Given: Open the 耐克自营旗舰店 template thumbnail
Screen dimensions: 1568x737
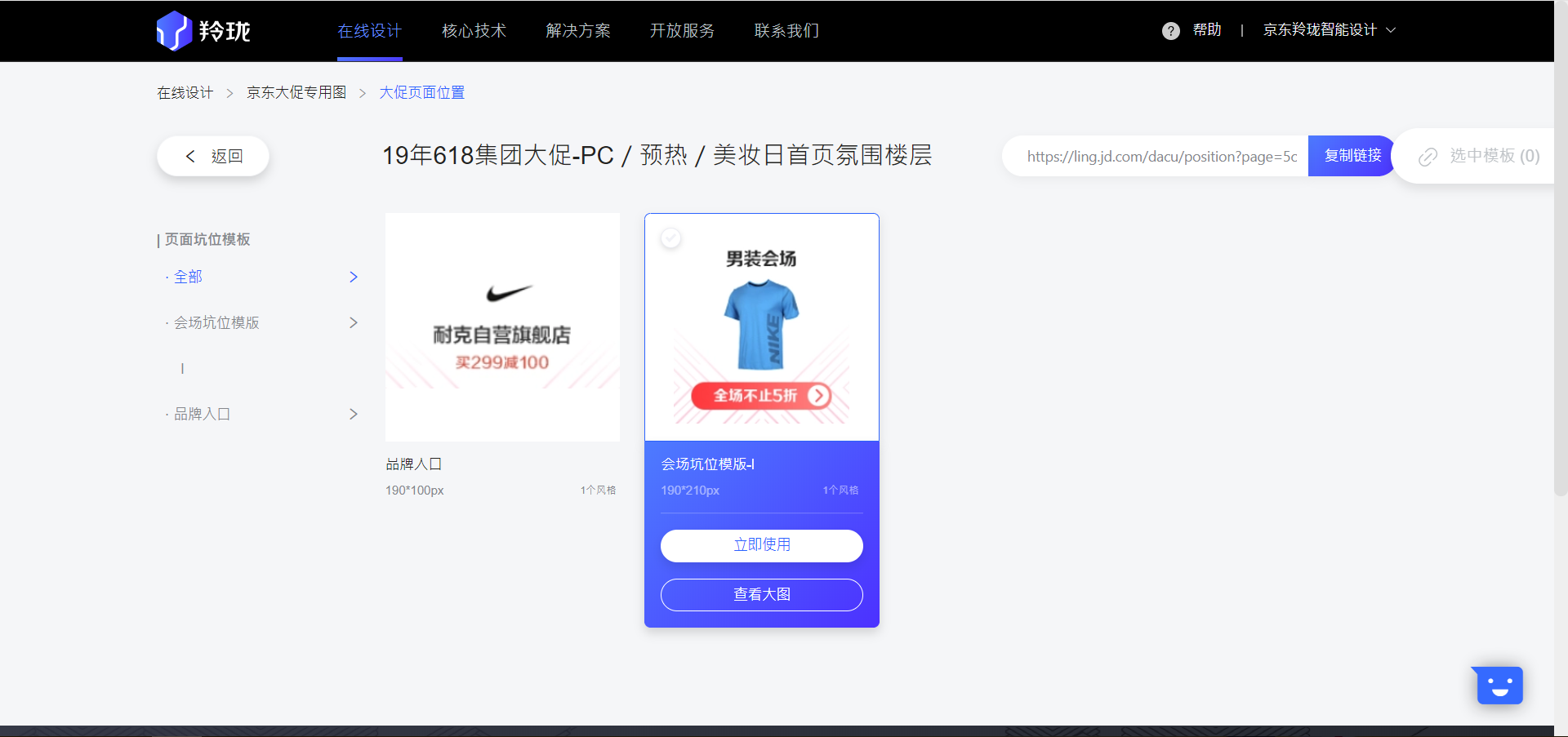Looking at the screenshot, I should pyautogui.click(x=502, y=327).
